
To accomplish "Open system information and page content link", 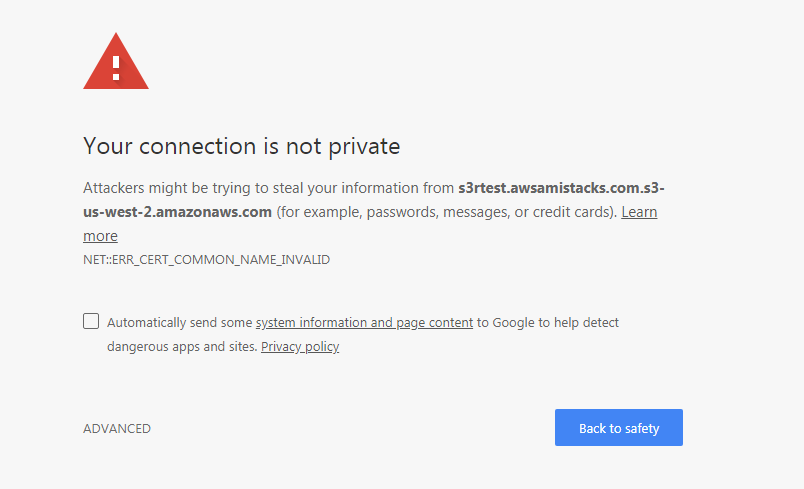I will click(x=364, y=323).
